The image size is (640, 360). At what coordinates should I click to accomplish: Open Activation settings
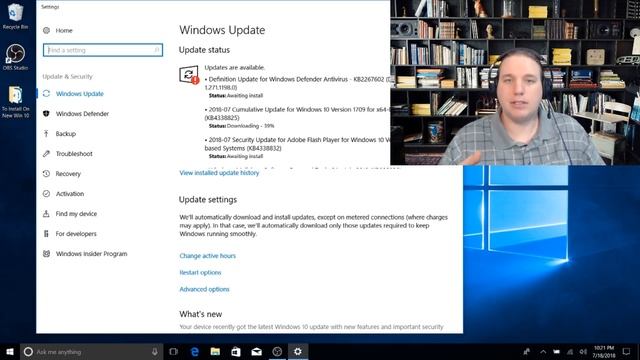pos(70,193)
